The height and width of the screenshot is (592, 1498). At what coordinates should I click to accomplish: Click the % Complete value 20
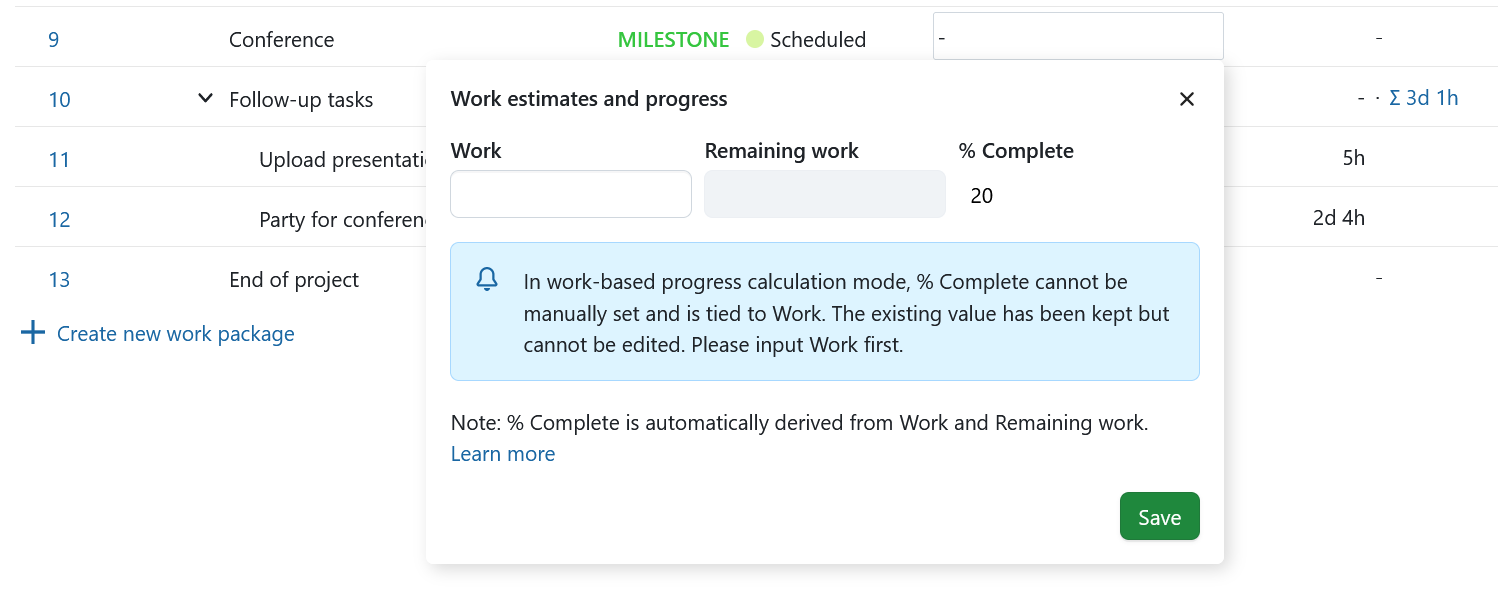982,196
